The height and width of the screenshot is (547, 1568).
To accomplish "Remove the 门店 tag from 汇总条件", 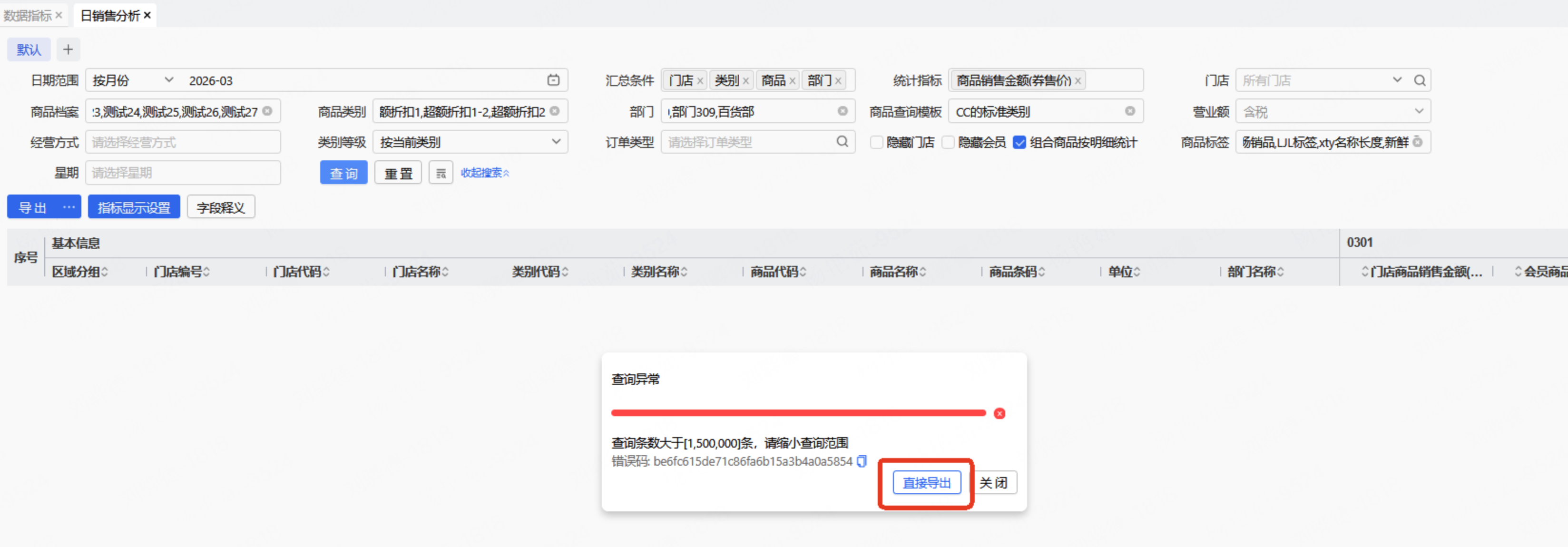I will tap(700, 81).
